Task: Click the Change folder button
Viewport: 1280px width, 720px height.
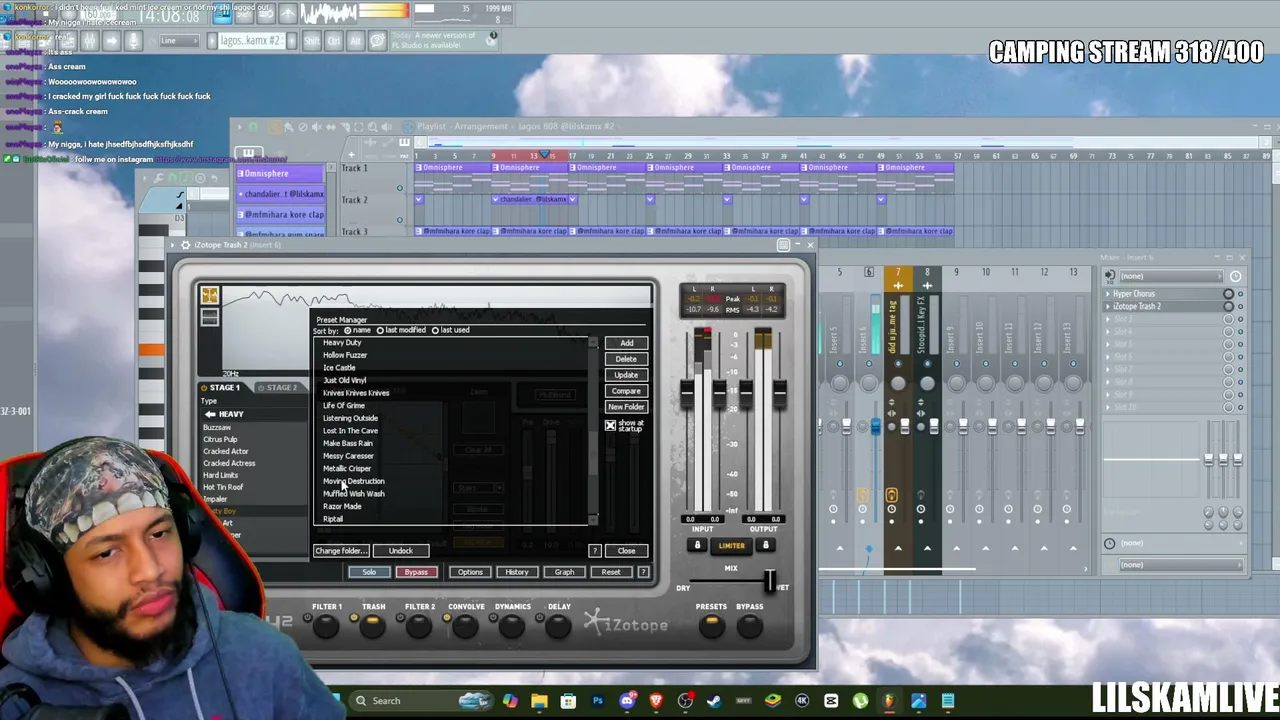Action: pyautogui.click(x=341, y=551)
